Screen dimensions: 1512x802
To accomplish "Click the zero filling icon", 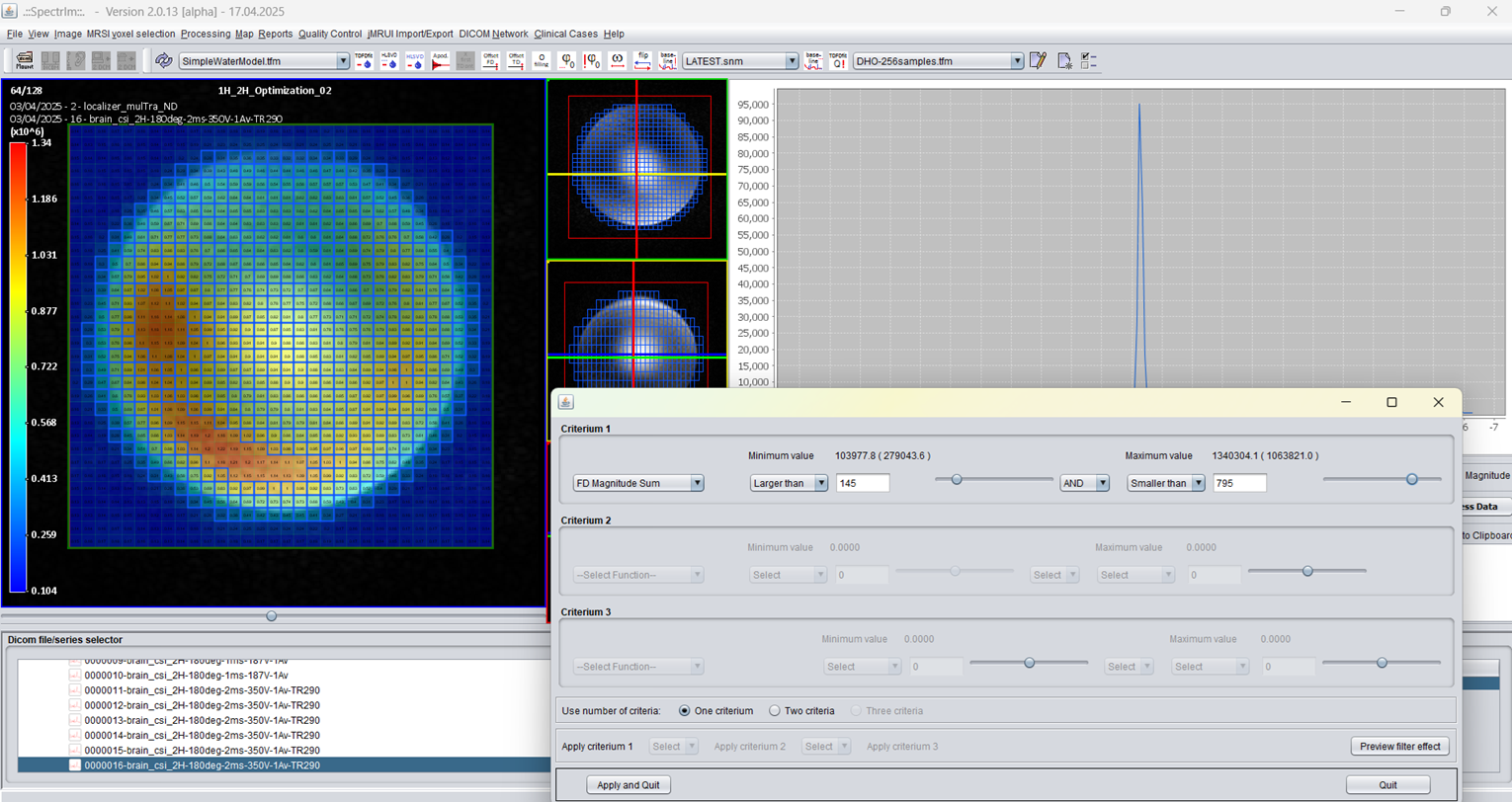I will pos(542,60).
